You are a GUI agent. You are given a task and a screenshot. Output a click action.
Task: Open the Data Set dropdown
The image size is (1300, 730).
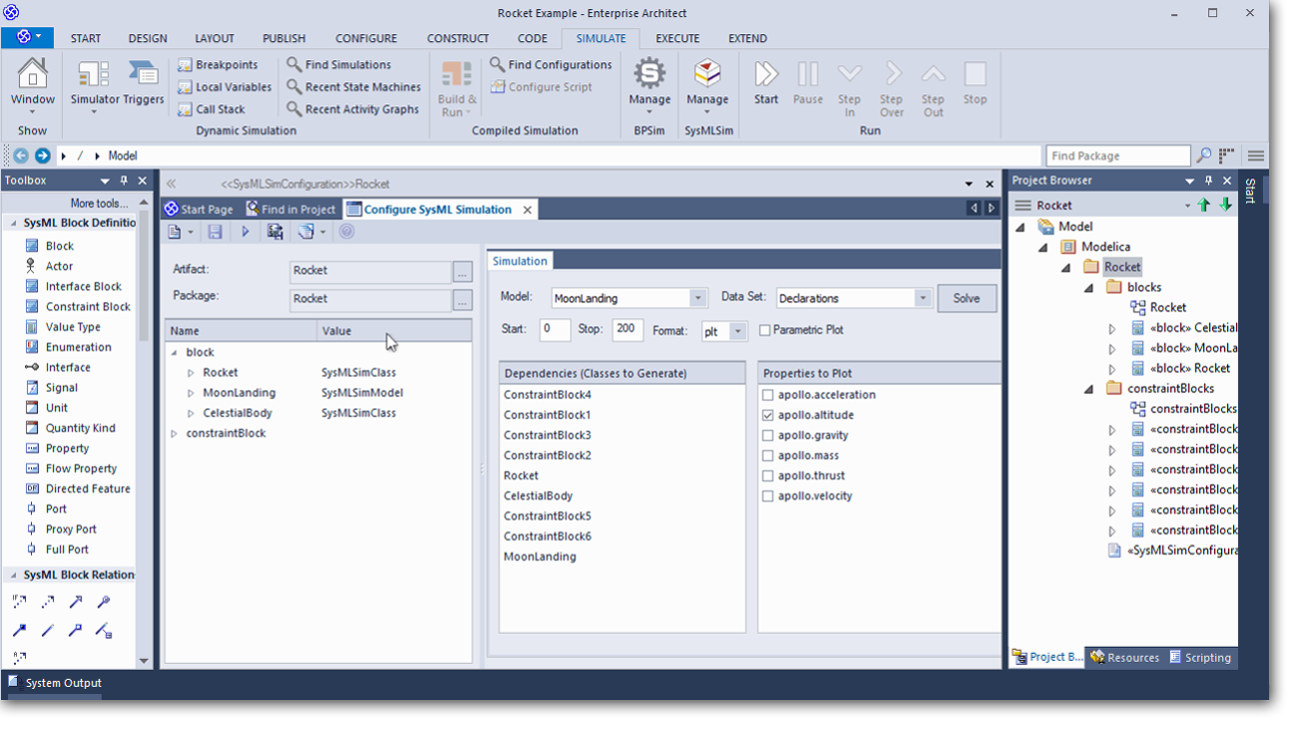922,298
